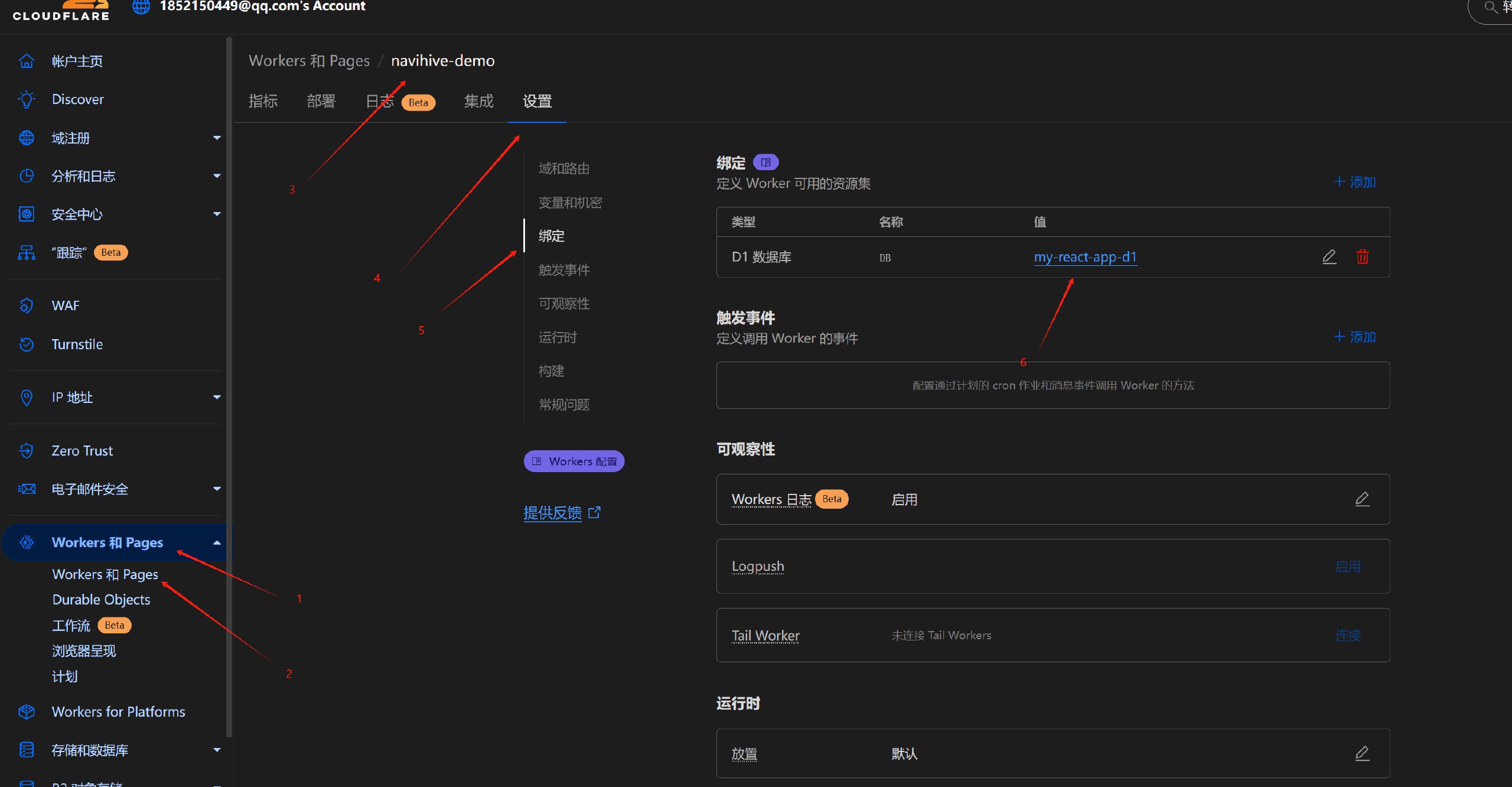Click pencil icon for Workers 日志 row

[x=1362, y=499]
